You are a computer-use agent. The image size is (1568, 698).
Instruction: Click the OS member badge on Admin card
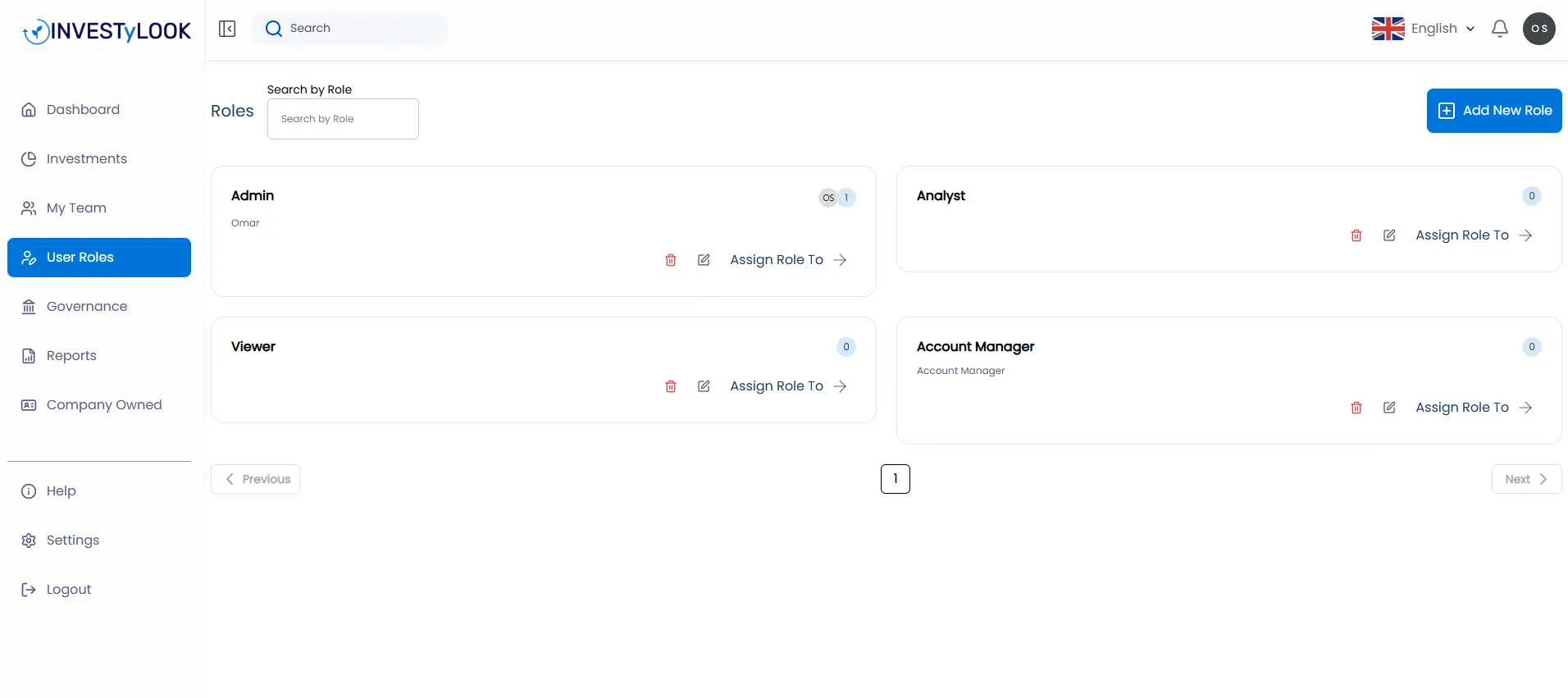[828, 198]
